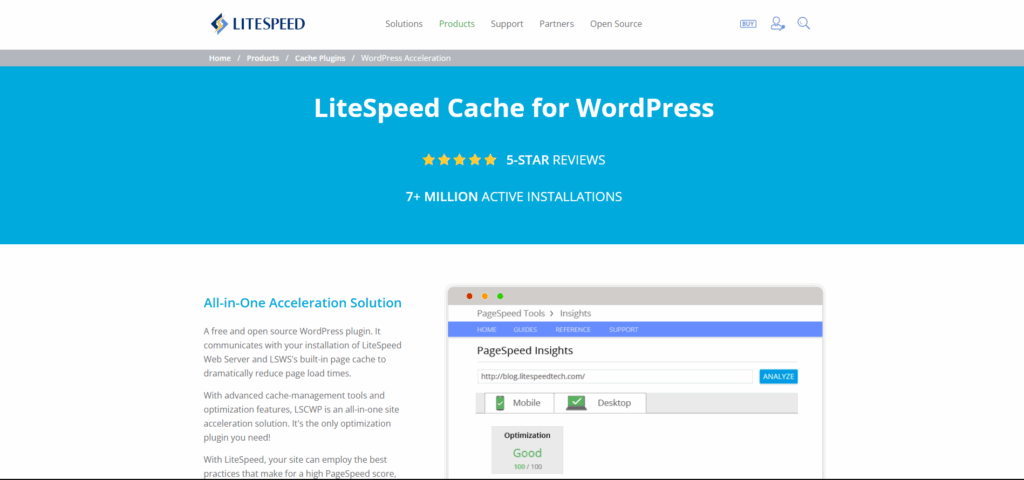Screen dimensions: 1024x480
Task: Click the ANALYZE button in screenshot
Action: (778, 377)
